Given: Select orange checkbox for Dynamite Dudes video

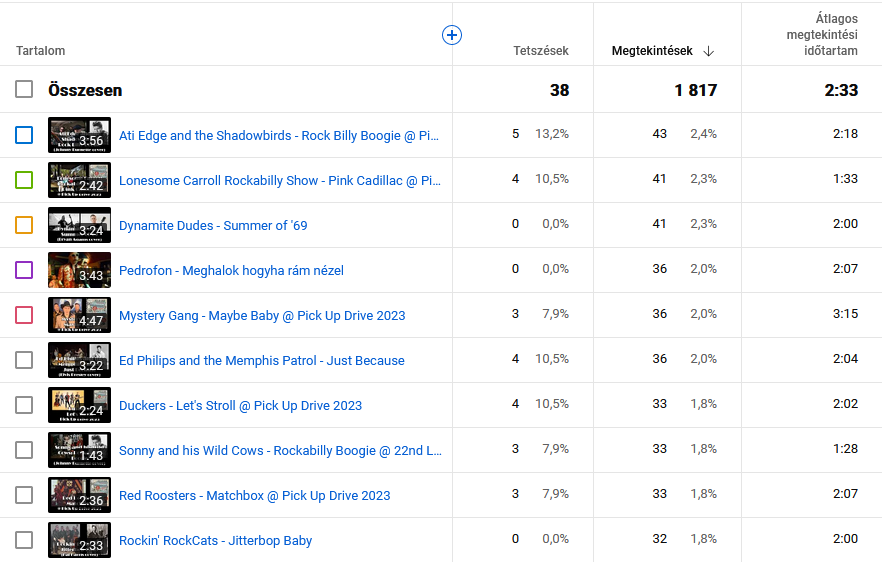Looking at the screenshot, I should pos(24,225).
